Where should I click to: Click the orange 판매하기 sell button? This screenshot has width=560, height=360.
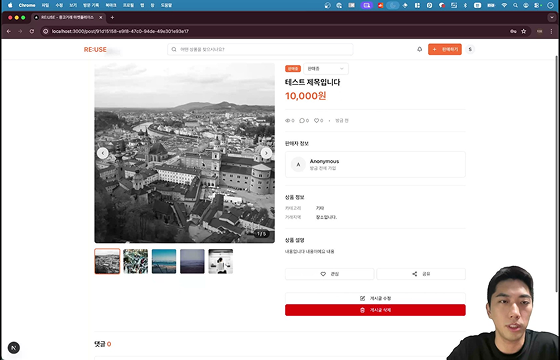coord(445,49)
